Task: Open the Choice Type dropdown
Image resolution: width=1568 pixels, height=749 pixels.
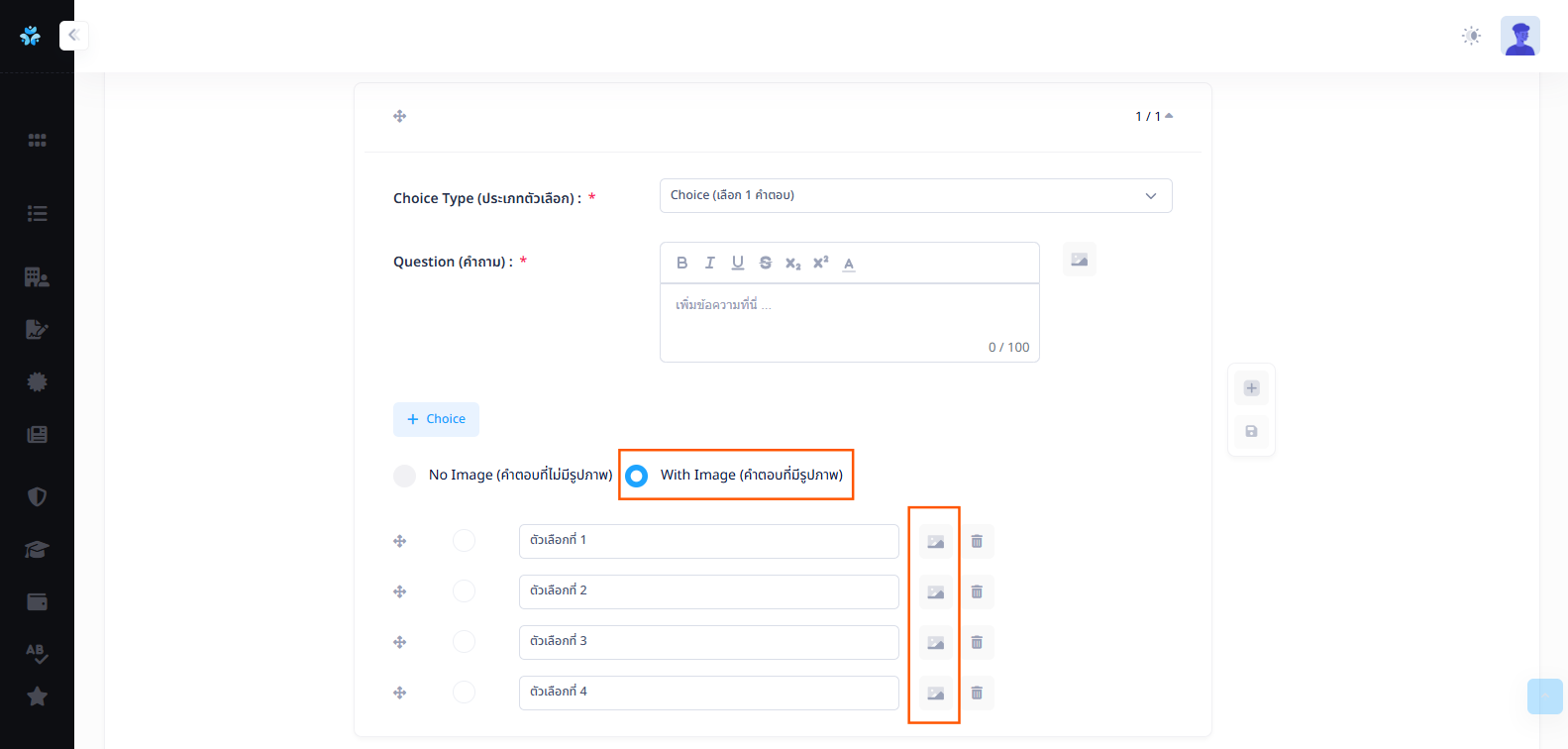Action: (x=915, y=196)
